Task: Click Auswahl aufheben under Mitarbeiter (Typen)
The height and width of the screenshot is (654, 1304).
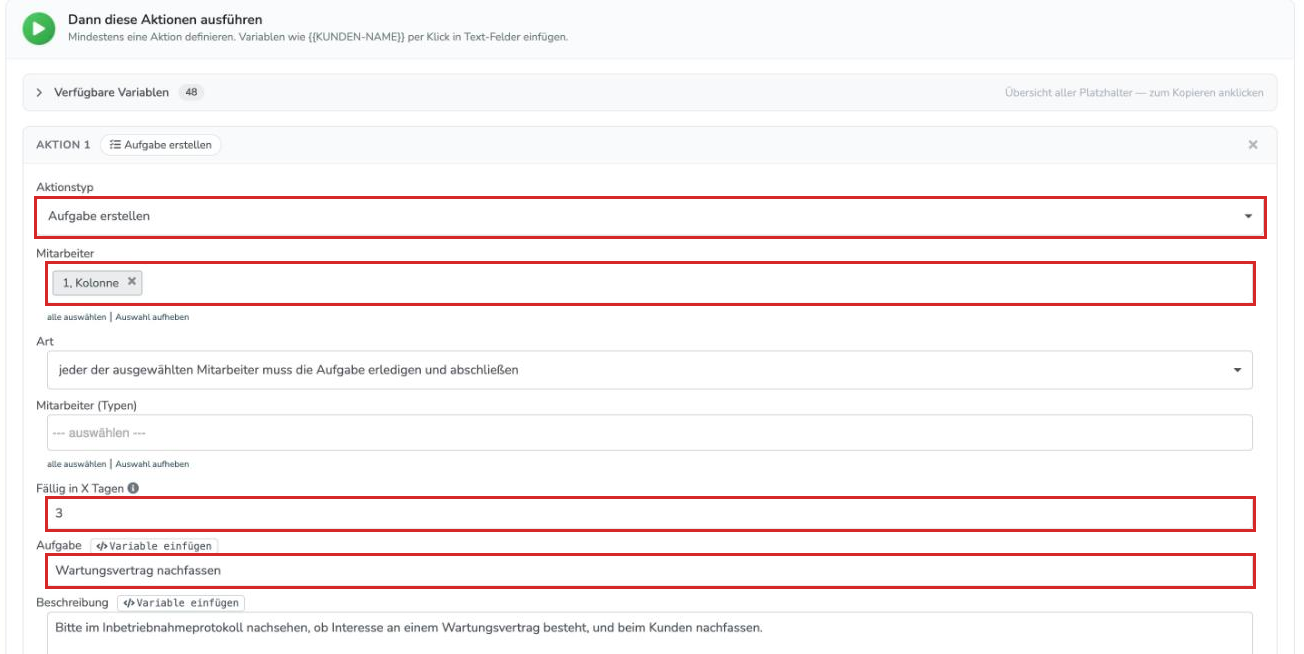Action: (x=152, y=464)
